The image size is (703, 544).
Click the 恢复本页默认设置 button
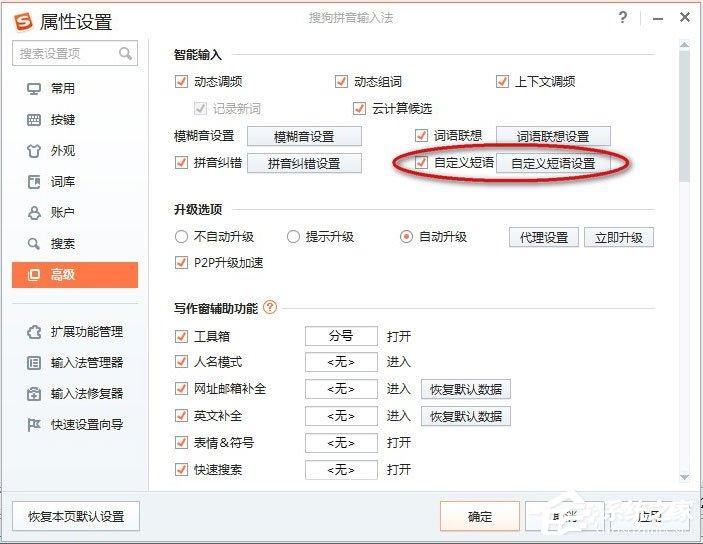(x=76, y=516)
